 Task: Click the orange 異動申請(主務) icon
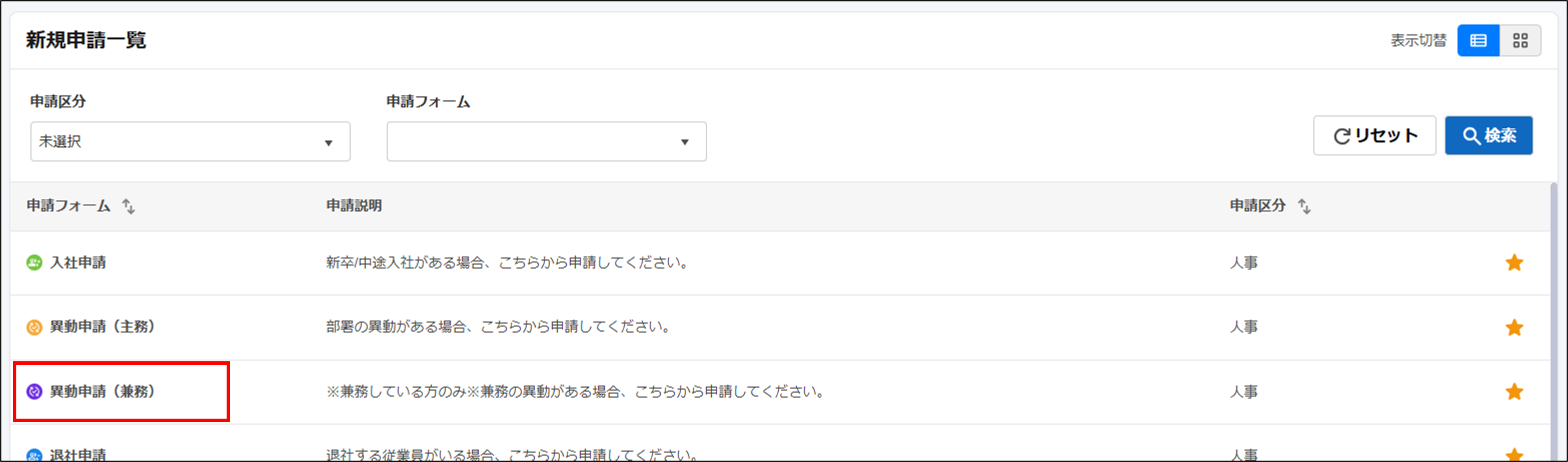point(34,328)
